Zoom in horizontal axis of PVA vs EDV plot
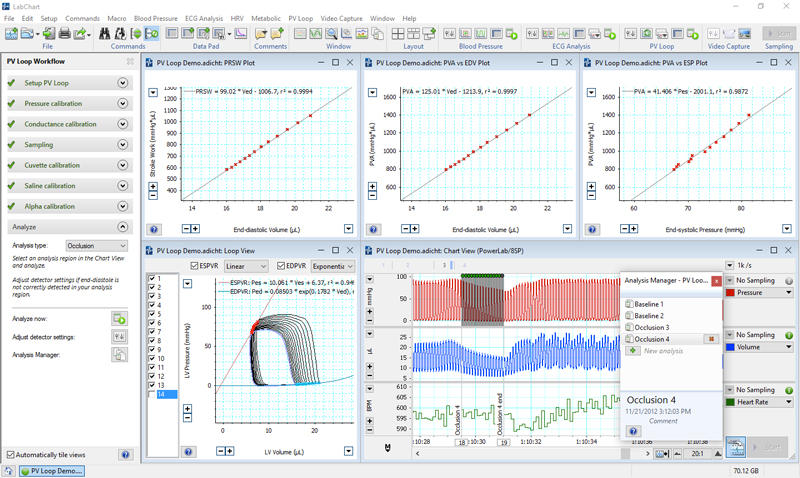 (x=413, y=229)
